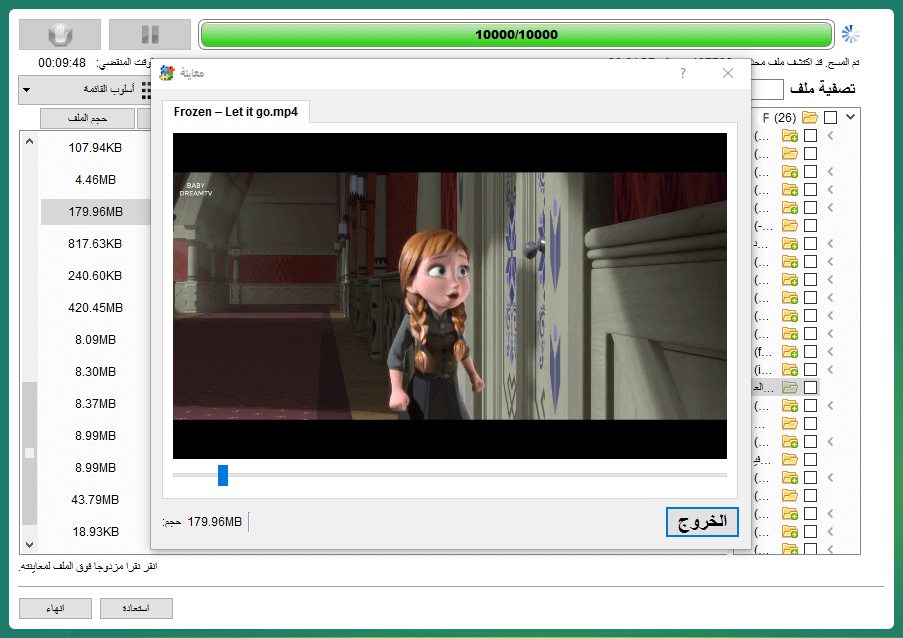Viewport: 903px width, 638px height.
Task: Click the الخروج exit button
Action: (702, 522)
